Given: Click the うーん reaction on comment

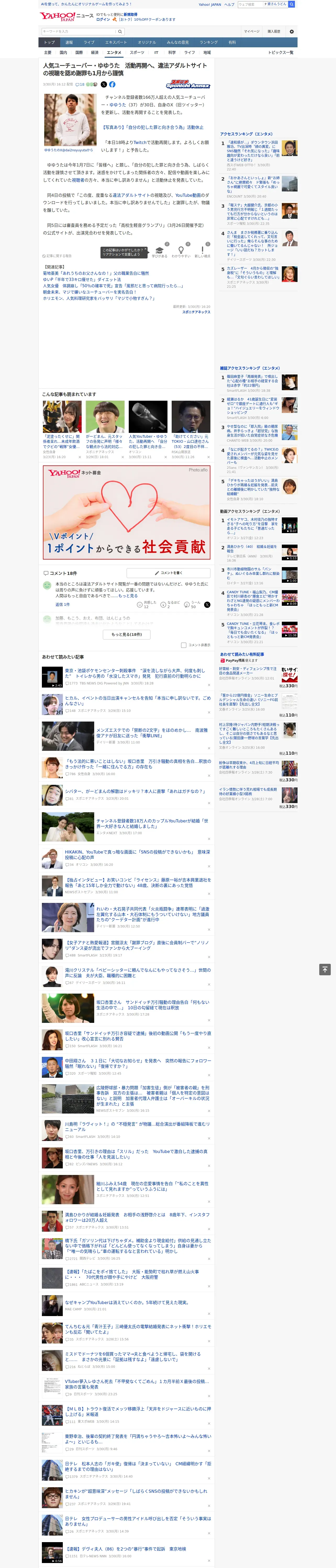Looking at the screenshot, I should (192, 604).
